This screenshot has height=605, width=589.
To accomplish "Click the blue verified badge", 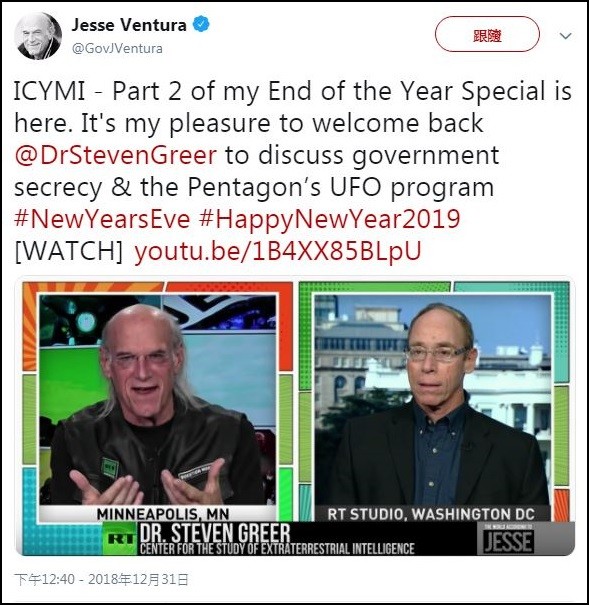I will tap(201, 24).
